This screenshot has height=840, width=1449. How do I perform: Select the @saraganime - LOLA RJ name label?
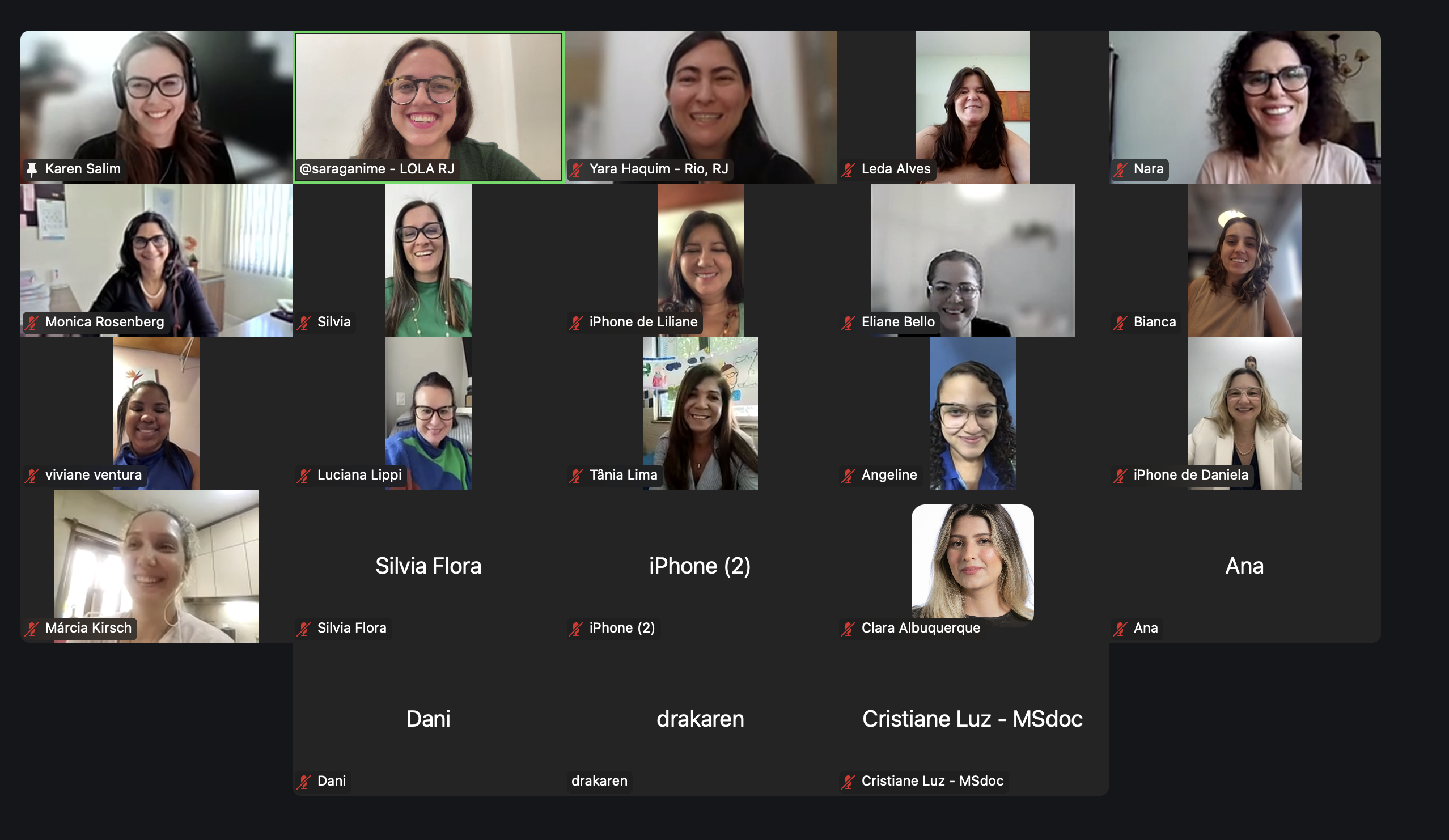coord(376,169)
